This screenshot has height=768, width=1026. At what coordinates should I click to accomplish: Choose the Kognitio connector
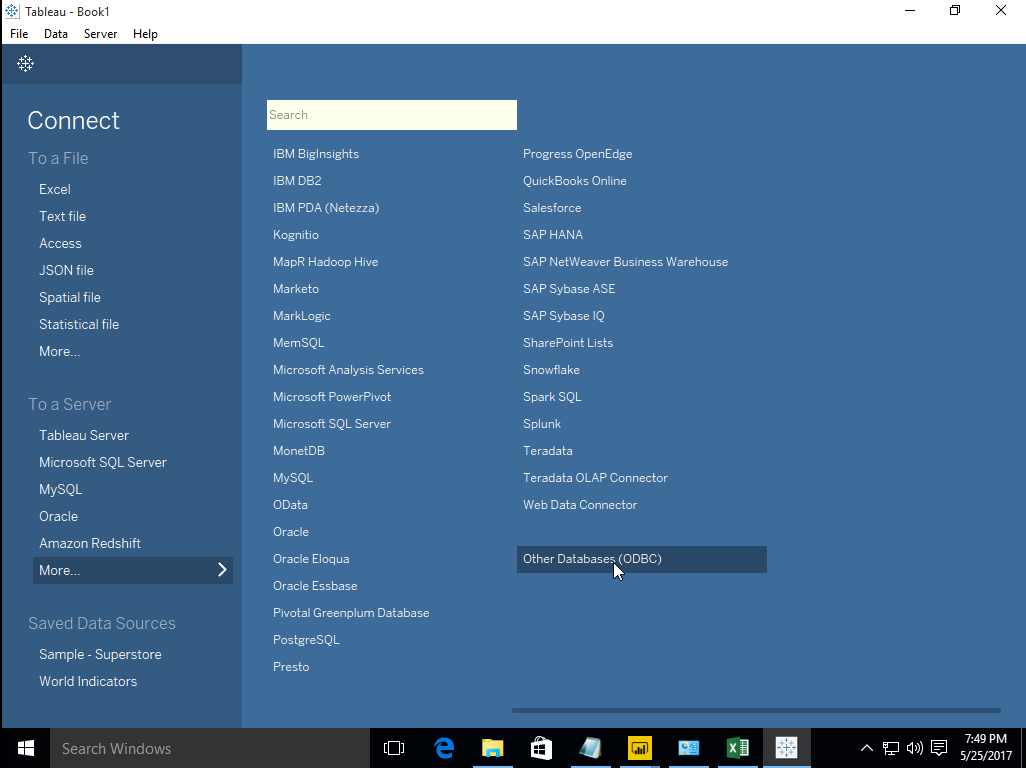296,235
